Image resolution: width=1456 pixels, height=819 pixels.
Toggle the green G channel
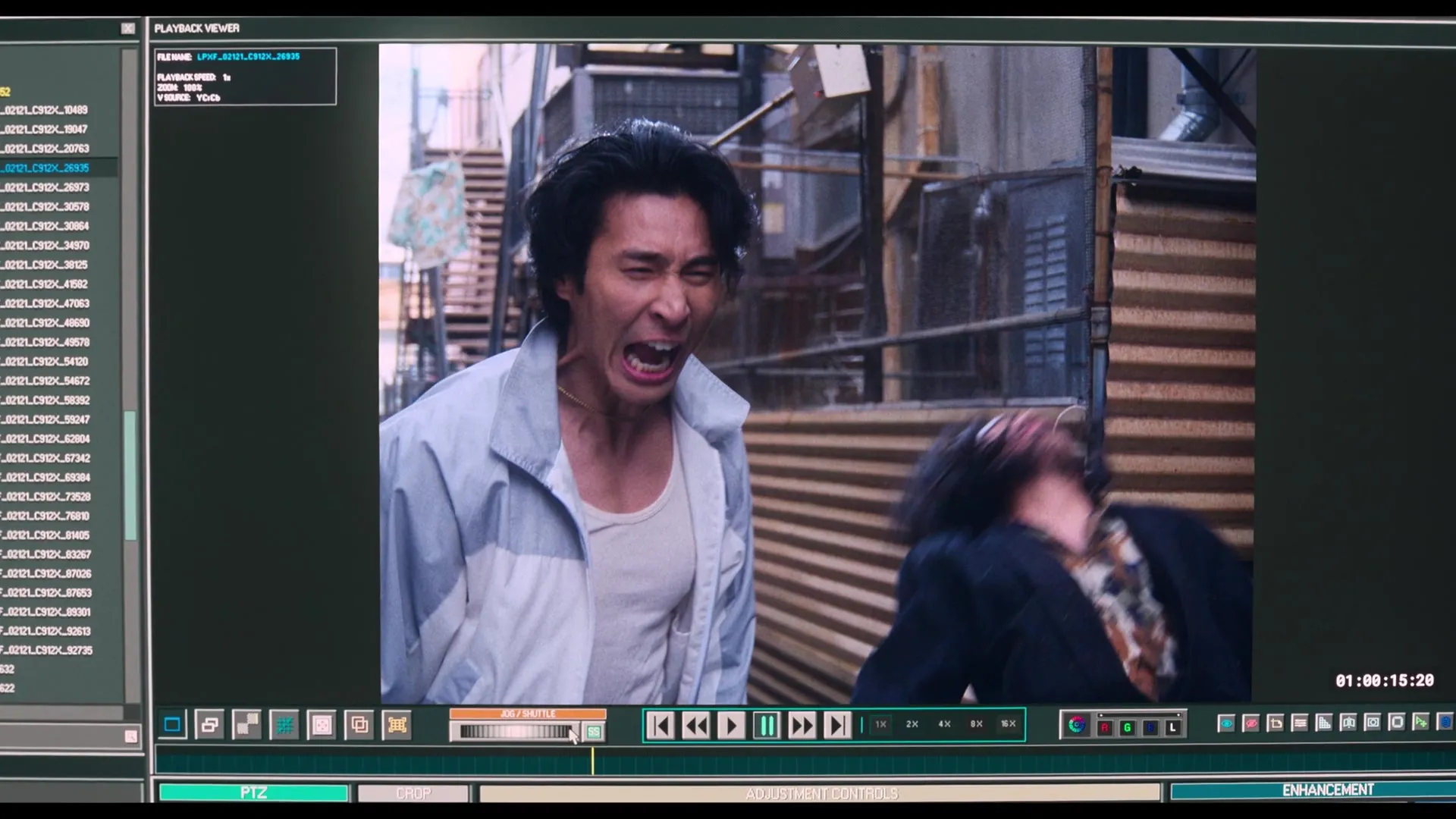(x=1127, y=727)
